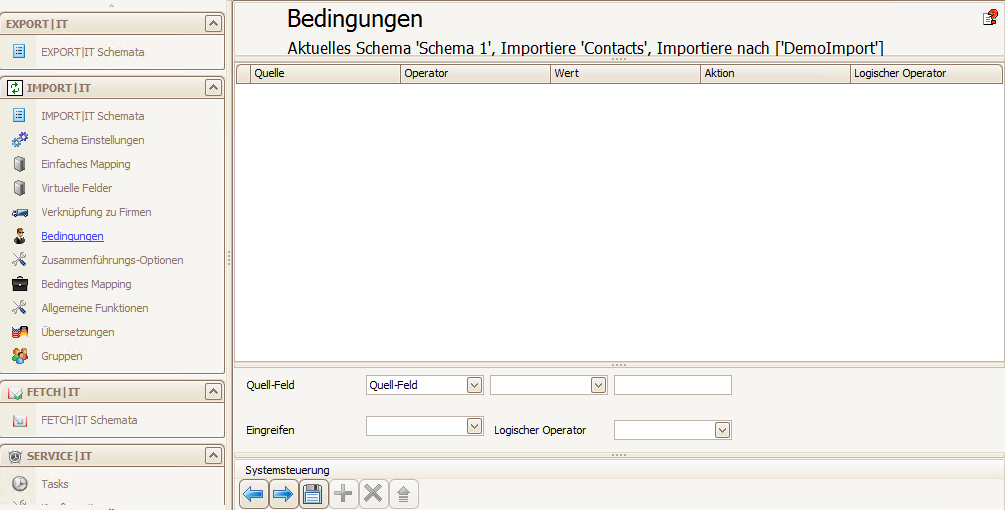The width and height of the screenshot is (1005, 510).
Task: Click the IMPORT|IT header refresh icon
Action: point(14,88)
